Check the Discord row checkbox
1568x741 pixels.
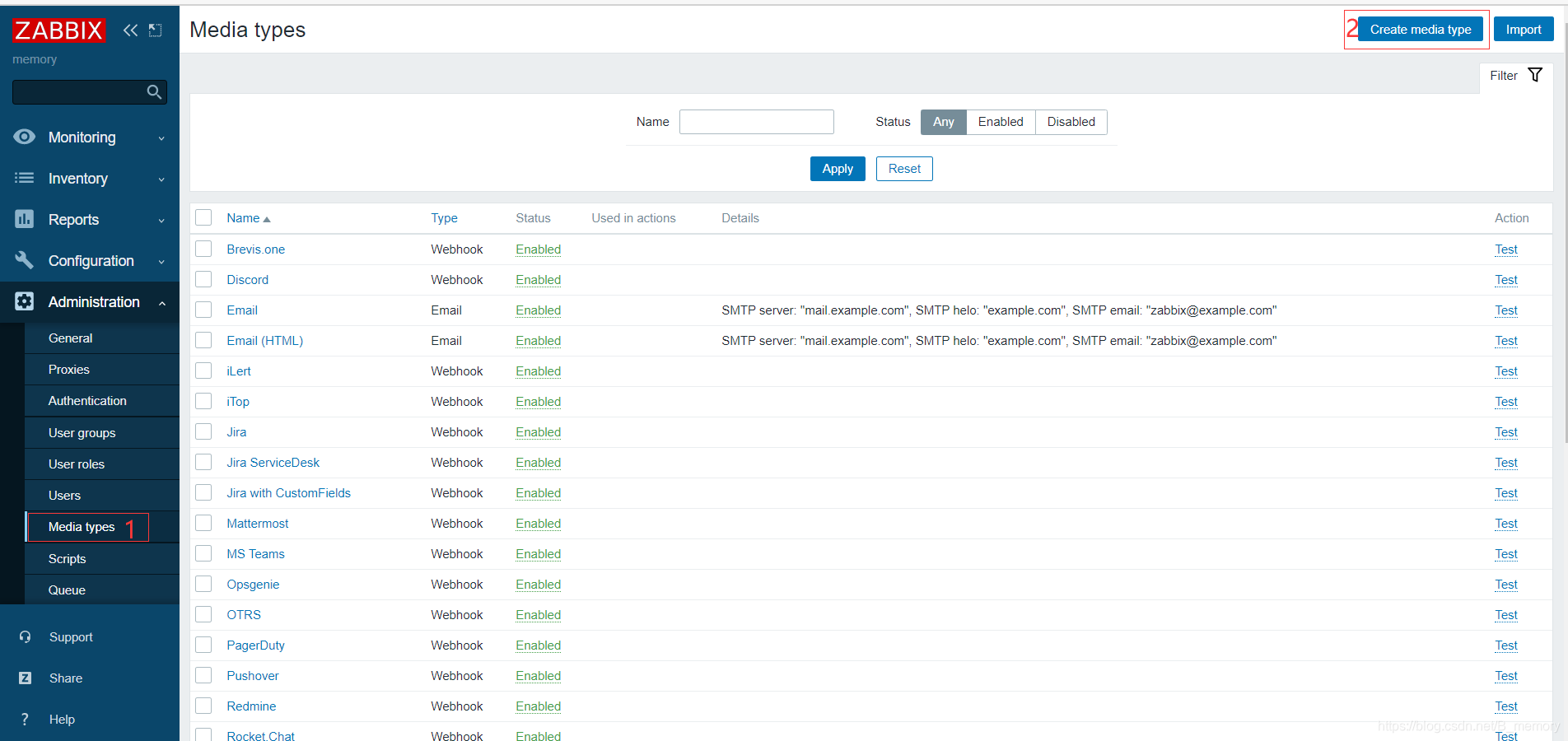(203, 279)
